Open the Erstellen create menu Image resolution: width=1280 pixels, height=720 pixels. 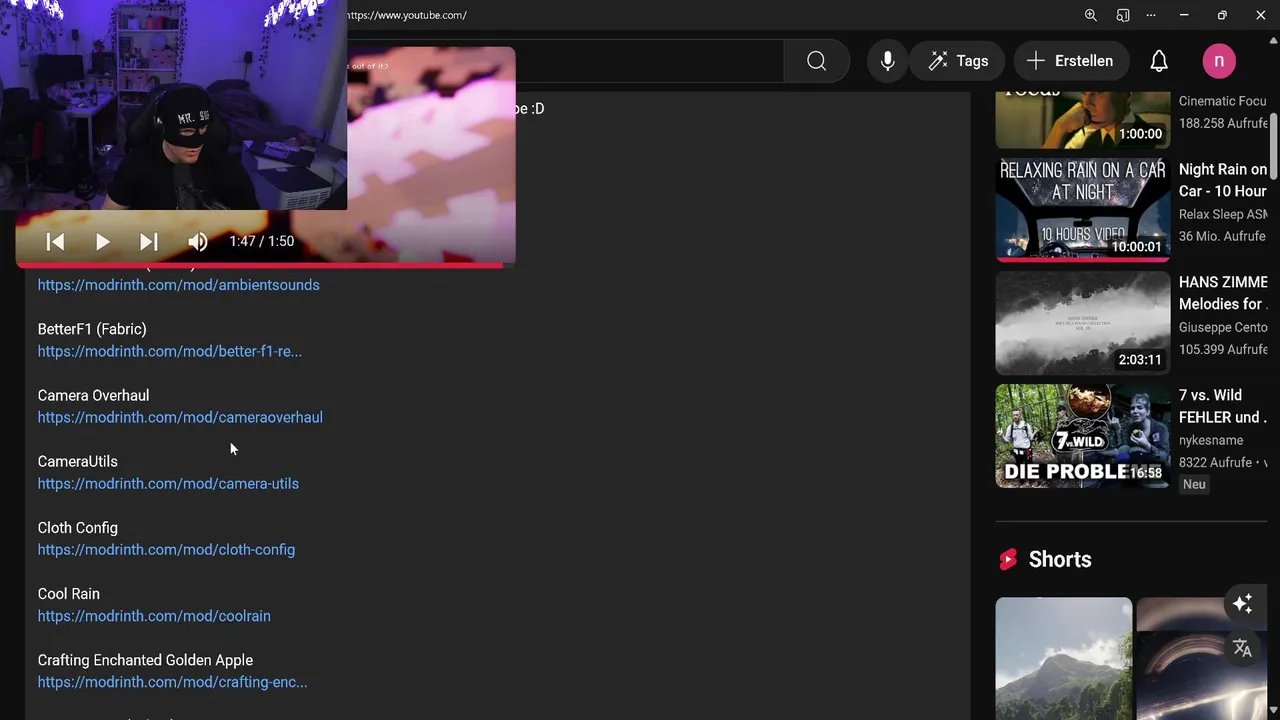coord(1069,61)
